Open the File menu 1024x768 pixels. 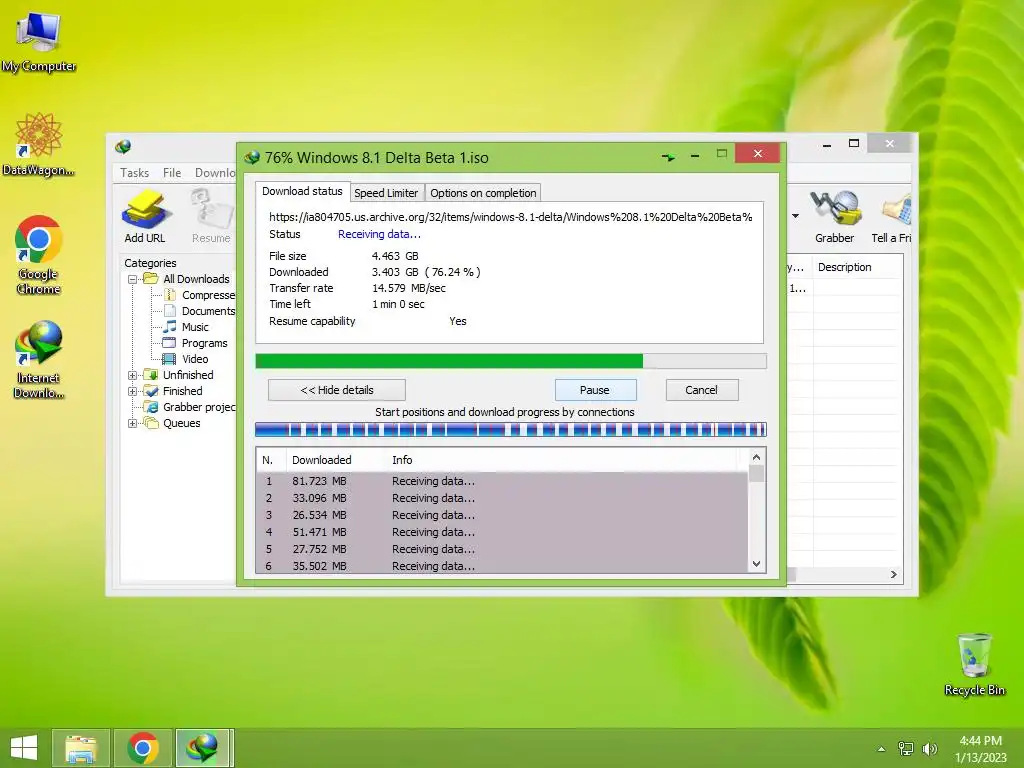coord(172,173)
